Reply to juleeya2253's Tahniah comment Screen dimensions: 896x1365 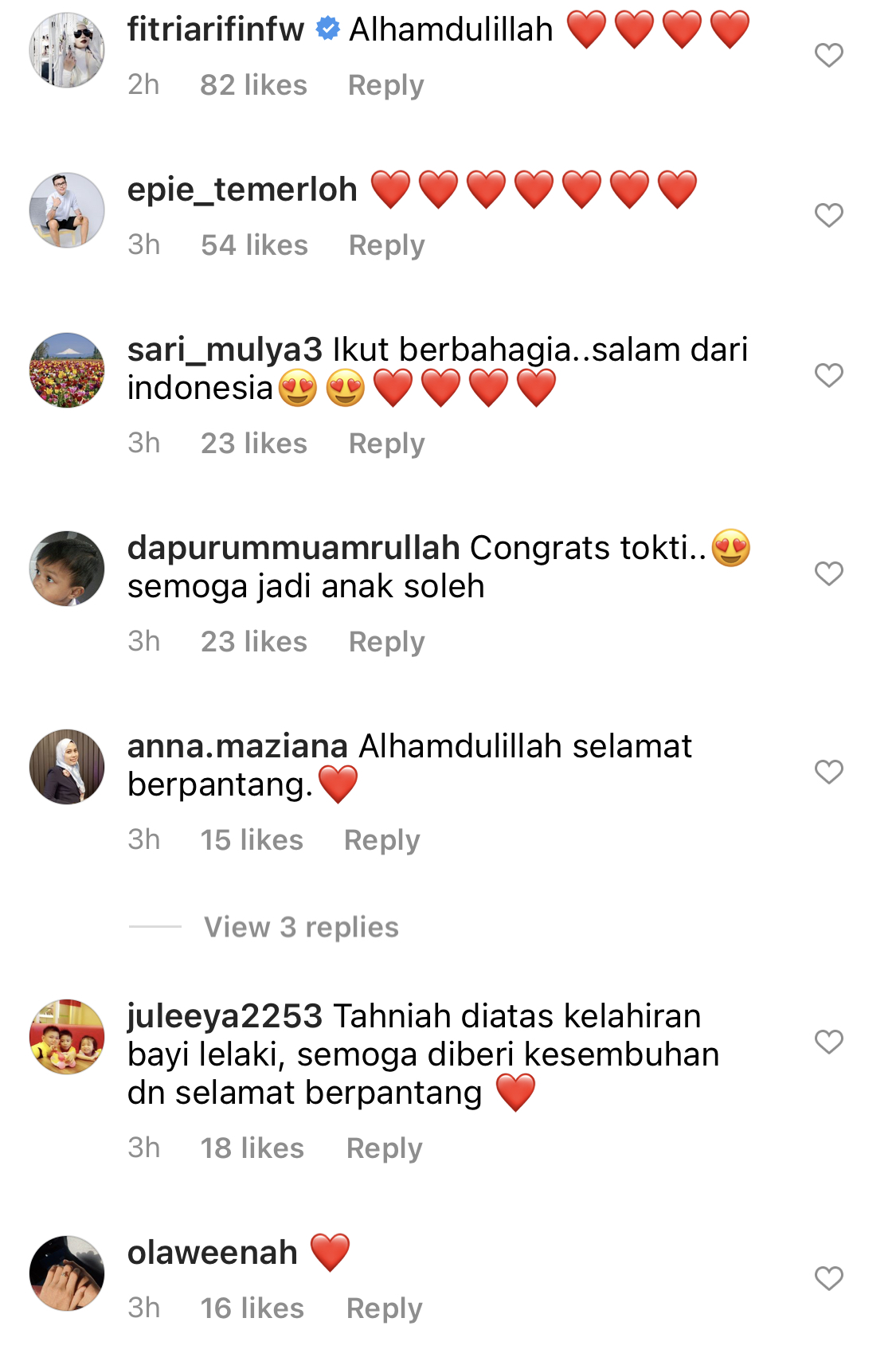(385, 1148)
